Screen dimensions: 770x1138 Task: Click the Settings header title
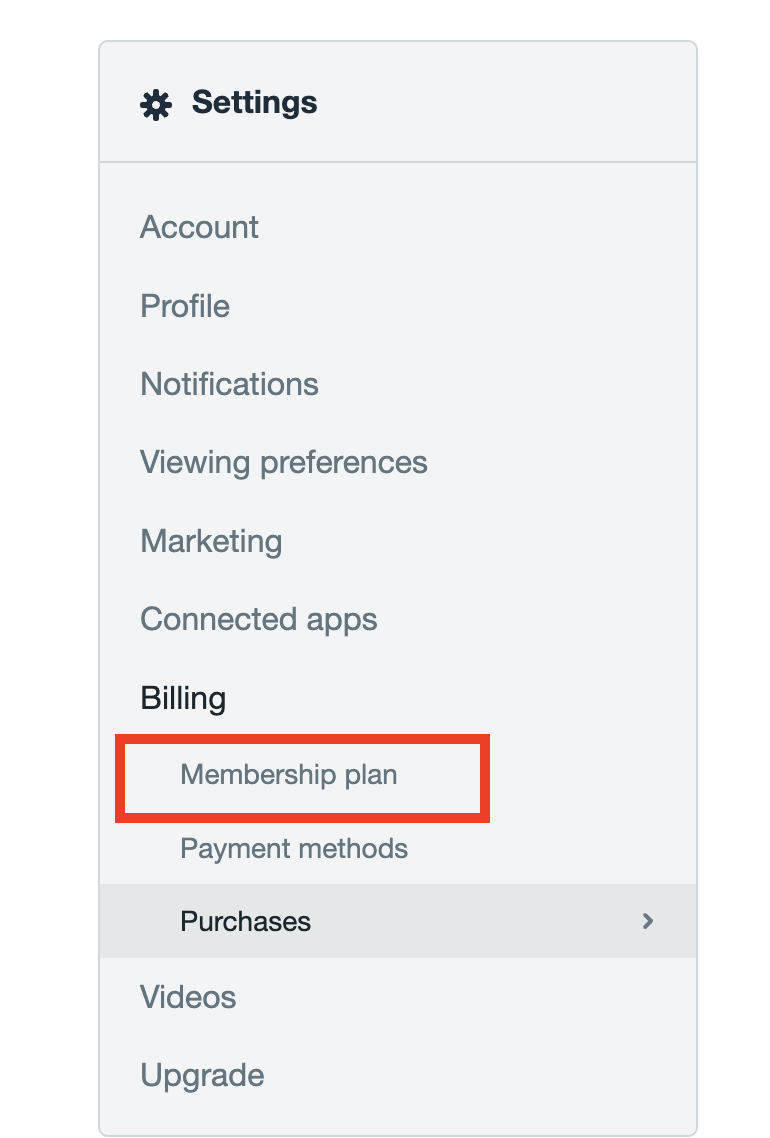254,102
